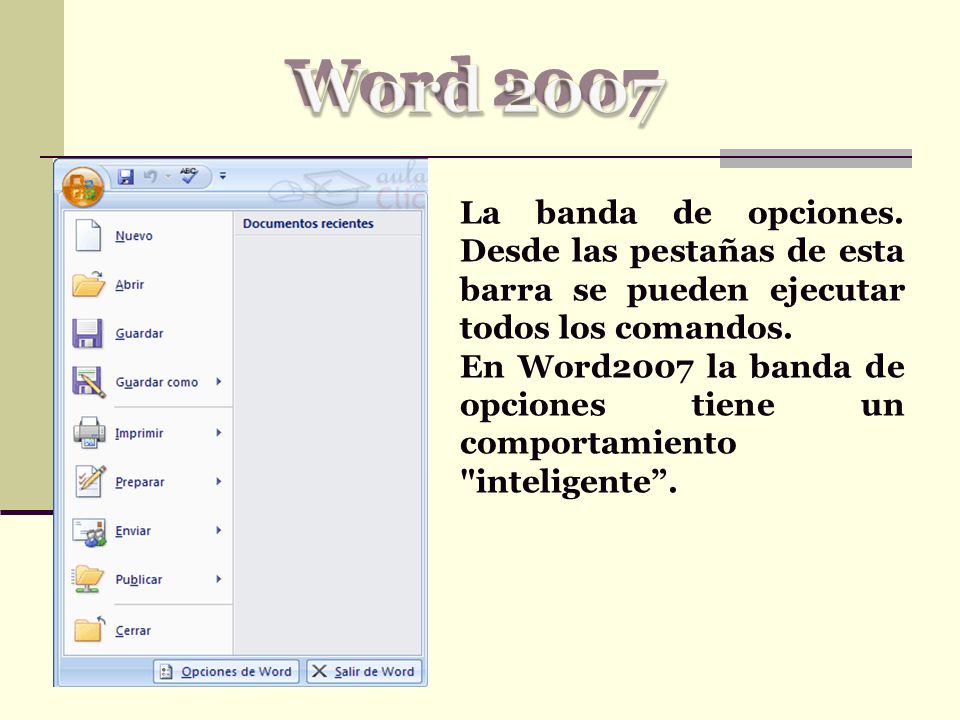Click the envelope people icon beside Enviar
The width and height of the screenshot is (960, 720).
[x=89, y=531]
